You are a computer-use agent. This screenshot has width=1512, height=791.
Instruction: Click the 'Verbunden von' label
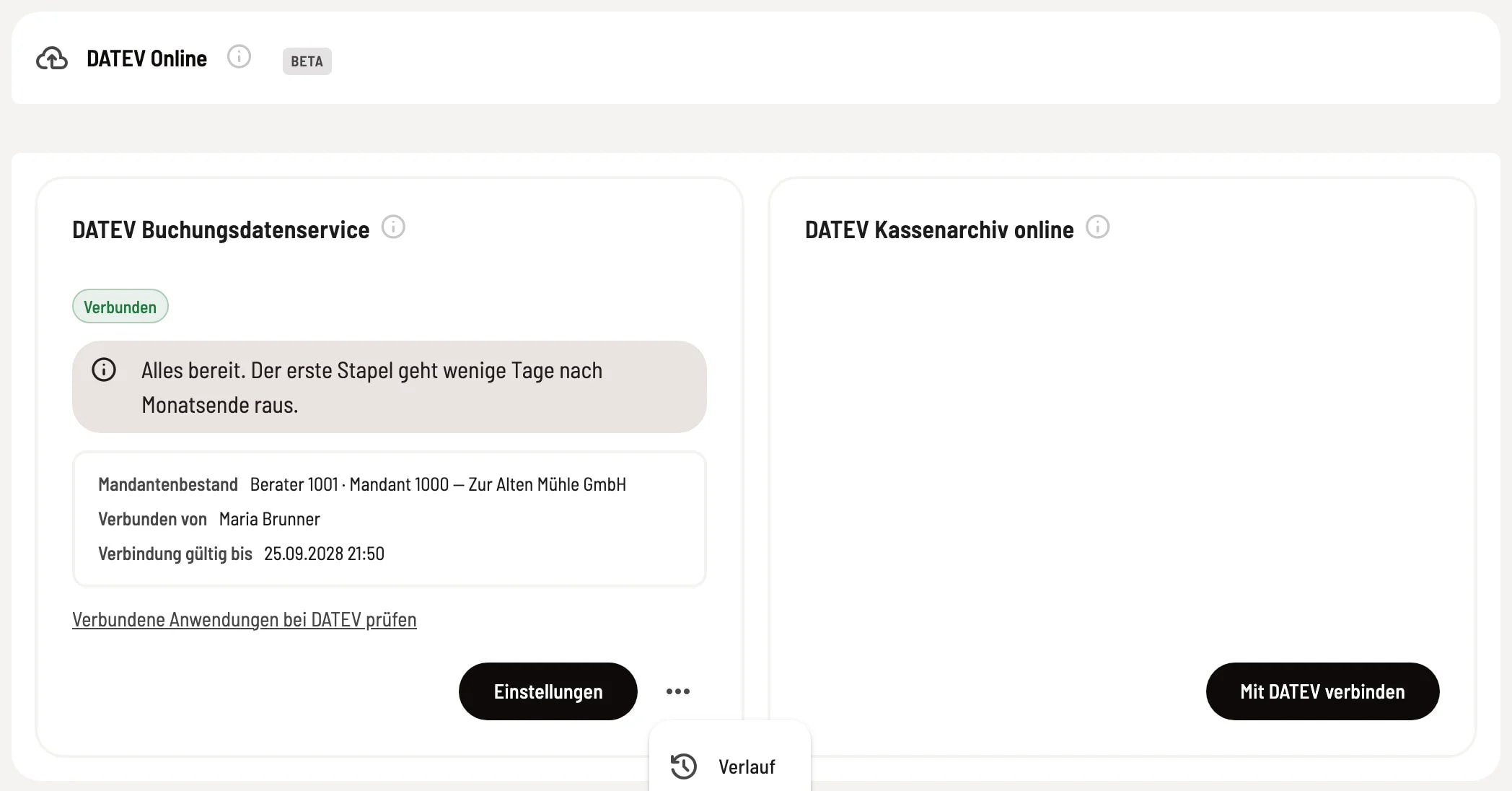(x=153, y=519)
